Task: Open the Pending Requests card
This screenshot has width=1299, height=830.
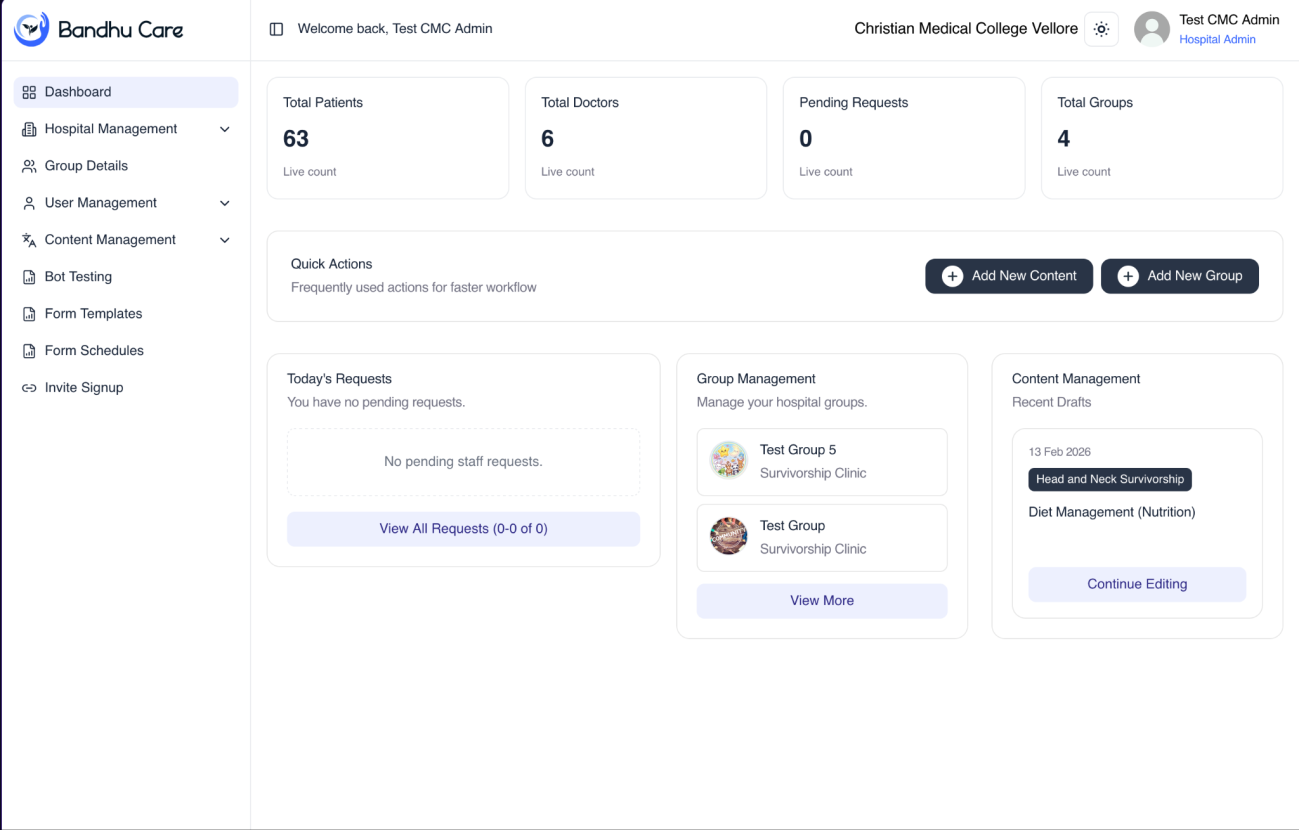Action: click(904, 138)
